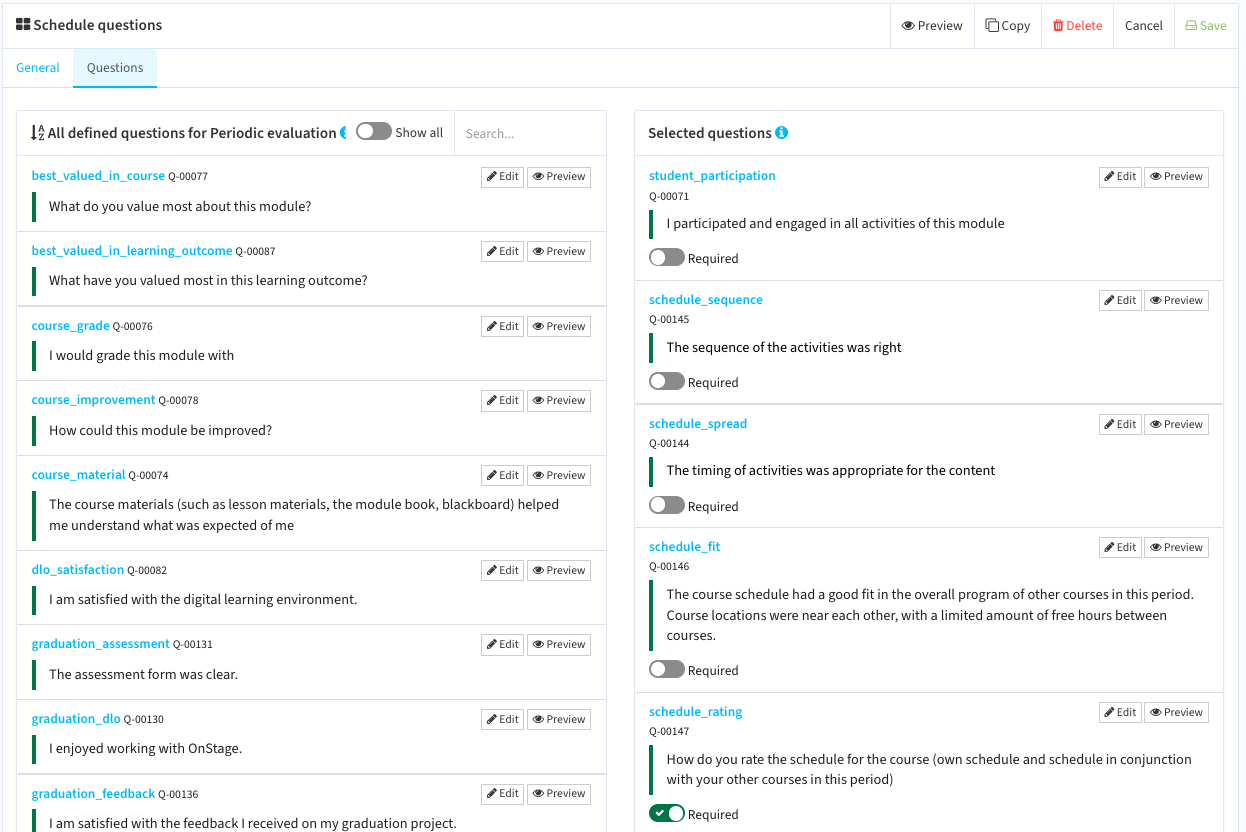This screenshot has height=832, width=1246.
Task: Open the schedule_sequence link
Action: tap(706, 300)
